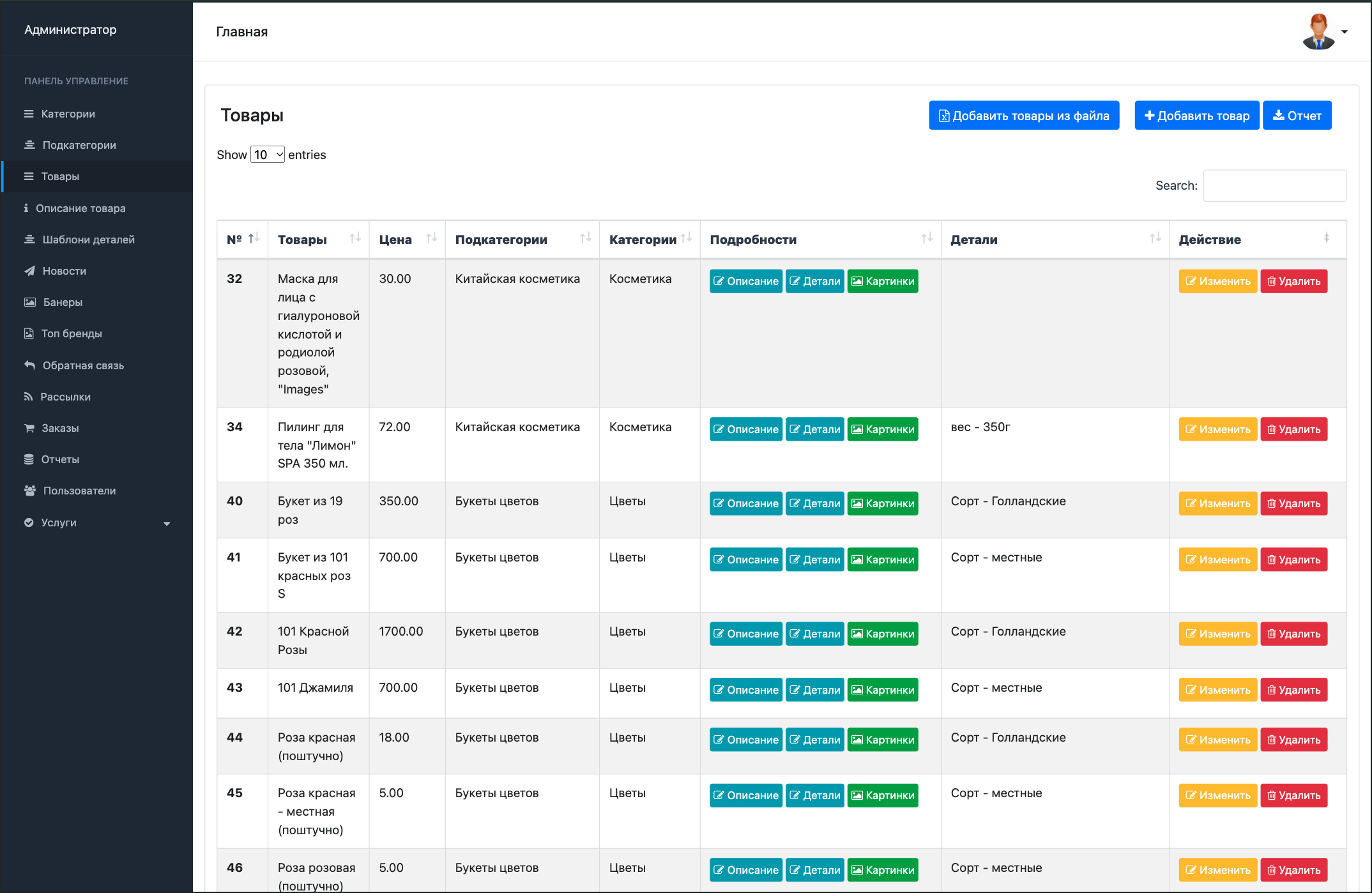The width and height of the screenshot is (1372, 893).
Task: Click the Топ бренды image icon
Action: (x=29, y=333)
